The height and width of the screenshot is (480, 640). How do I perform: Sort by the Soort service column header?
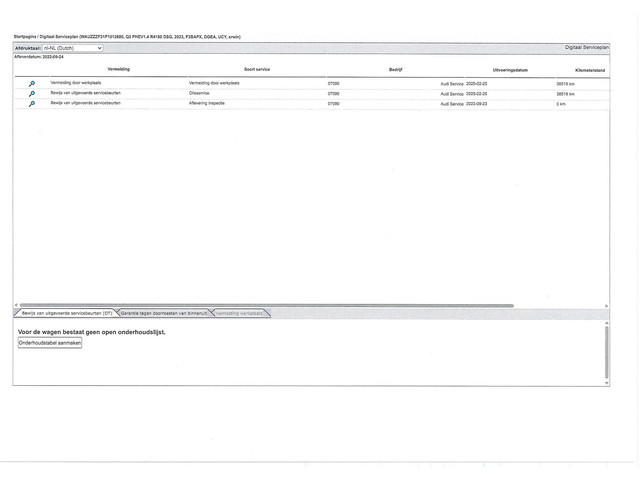point(256,69)
